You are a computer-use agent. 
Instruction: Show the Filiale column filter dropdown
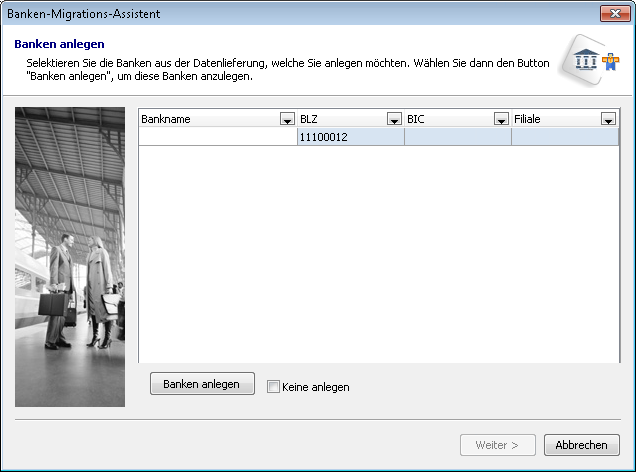pos(608,119)
